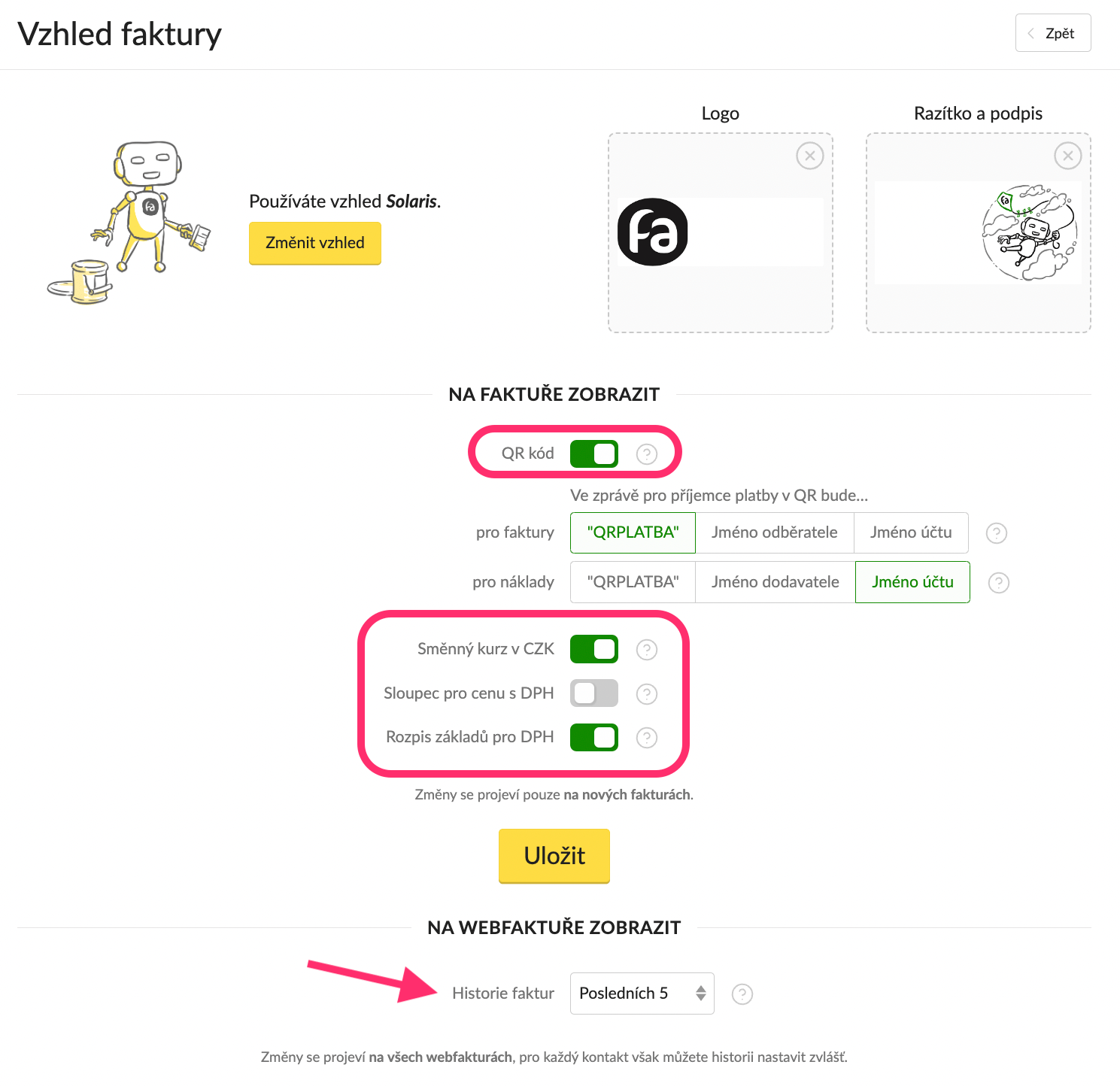This screenshot has height=1086, width=1120.
Task: Toggle Rozpis základů pro DPH switch
Action: pyautogui.click(x=593, y=738)
